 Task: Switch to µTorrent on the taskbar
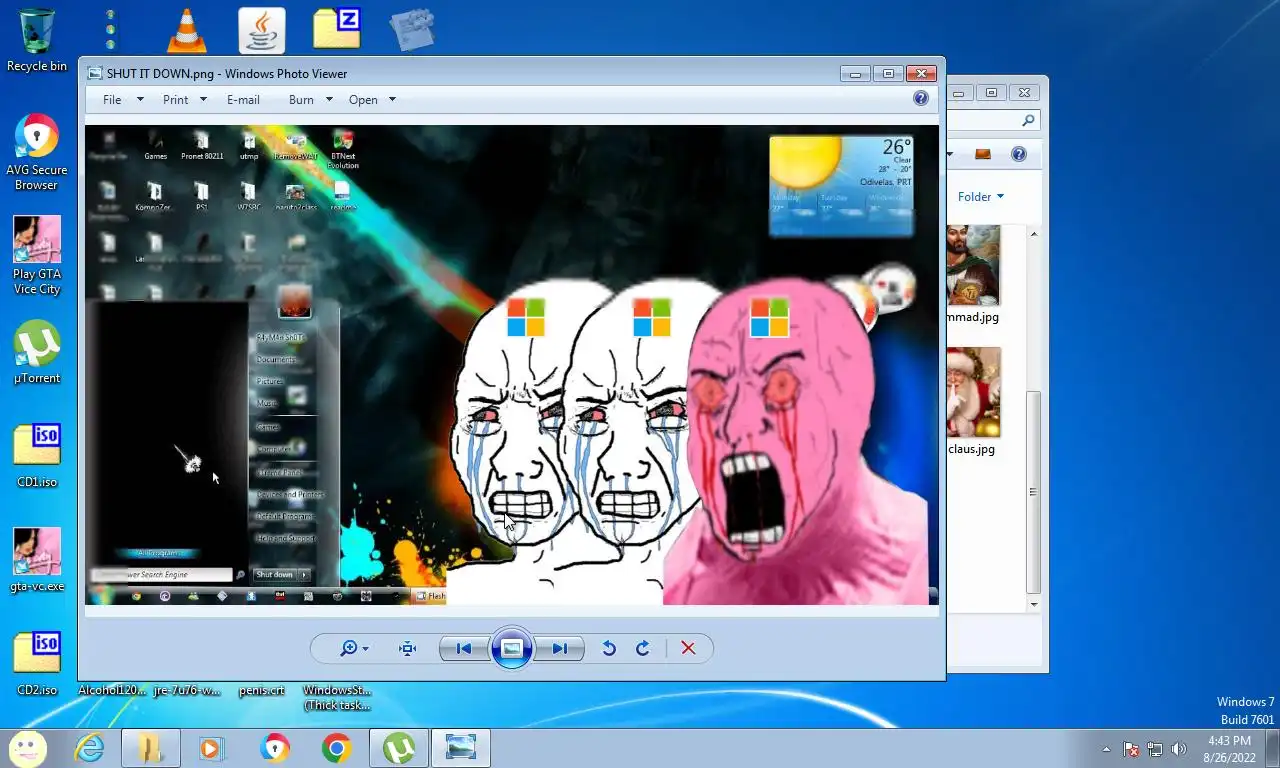coord(399,748)
